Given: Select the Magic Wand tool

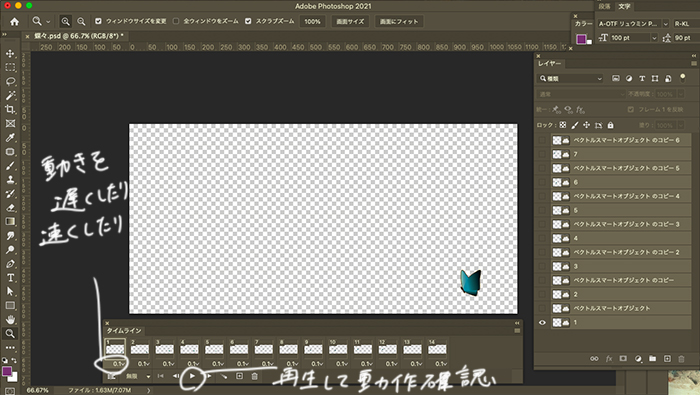Looking at the screenshot, I should tap(10, 96).
